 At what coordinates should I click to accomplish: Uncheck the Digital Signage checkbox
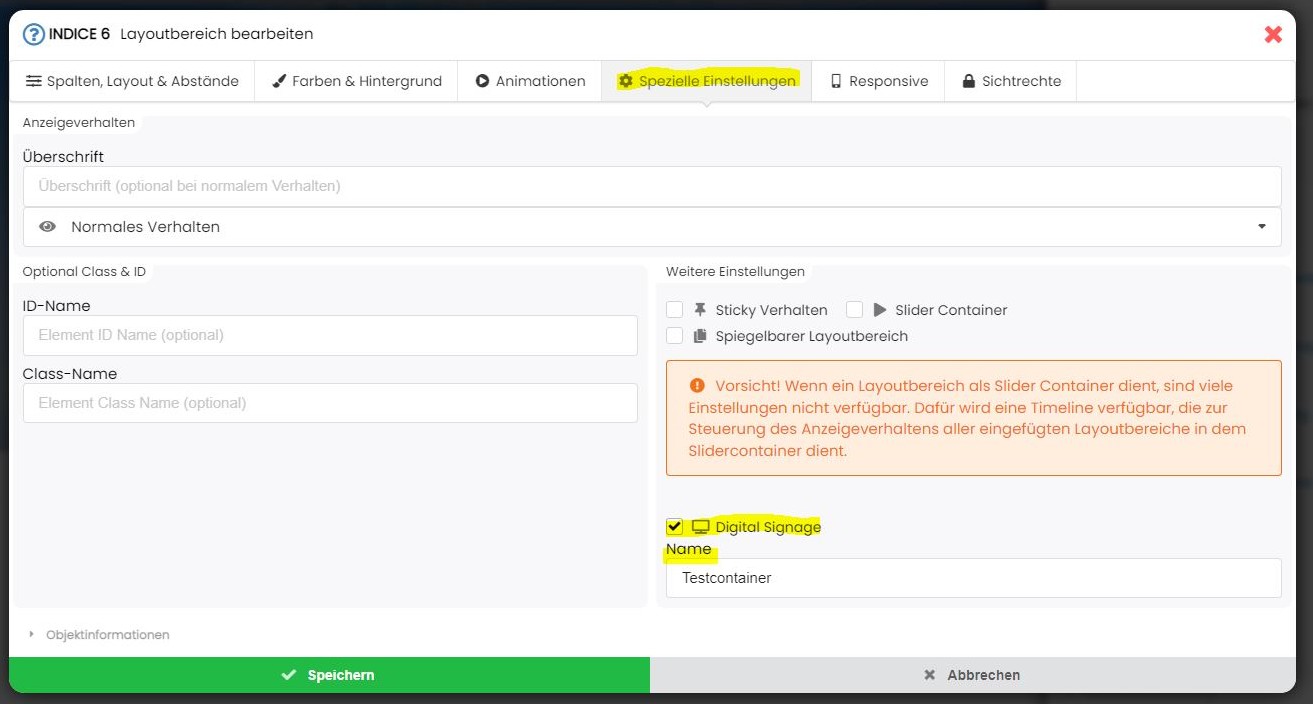[x=675, y=527]
